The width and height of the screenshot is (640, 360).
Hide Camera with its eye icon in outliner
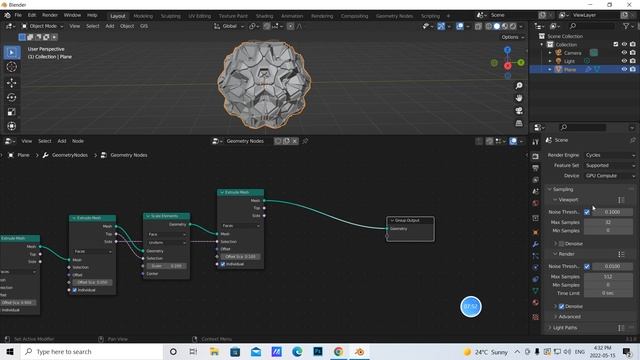coord(624,53)
